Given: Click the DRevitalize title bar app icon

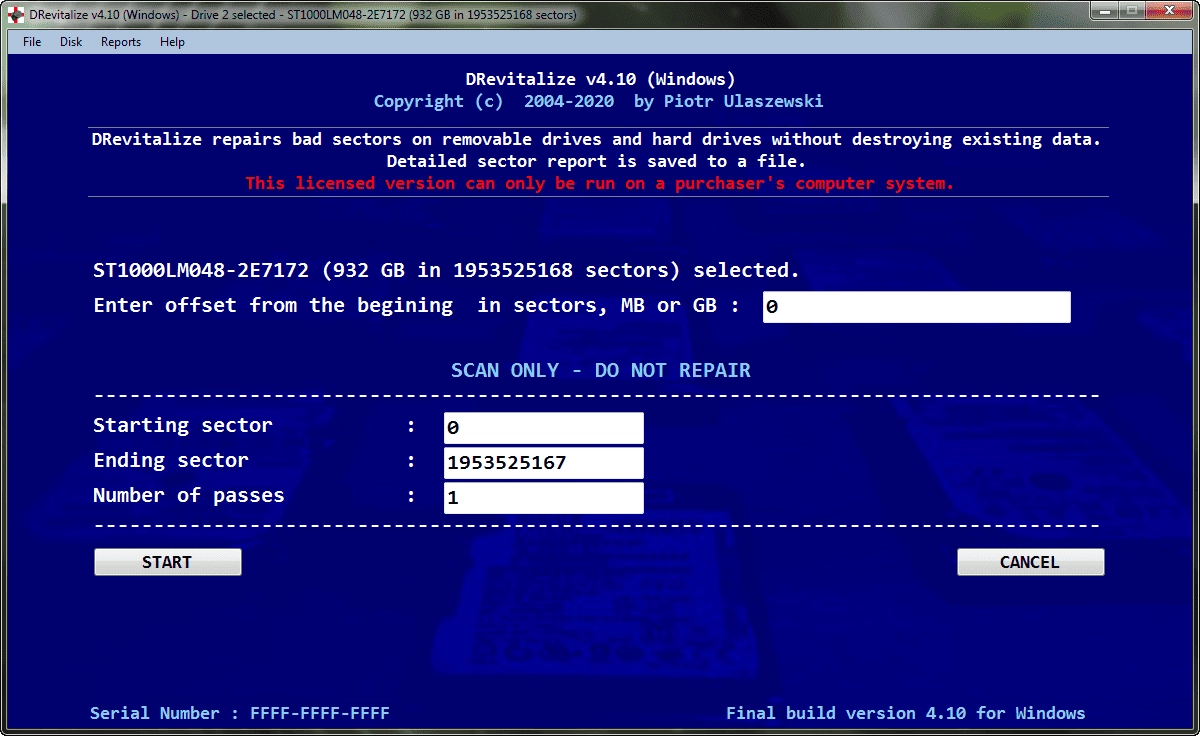Looking at the screenshot, I should tap(16, 15).
